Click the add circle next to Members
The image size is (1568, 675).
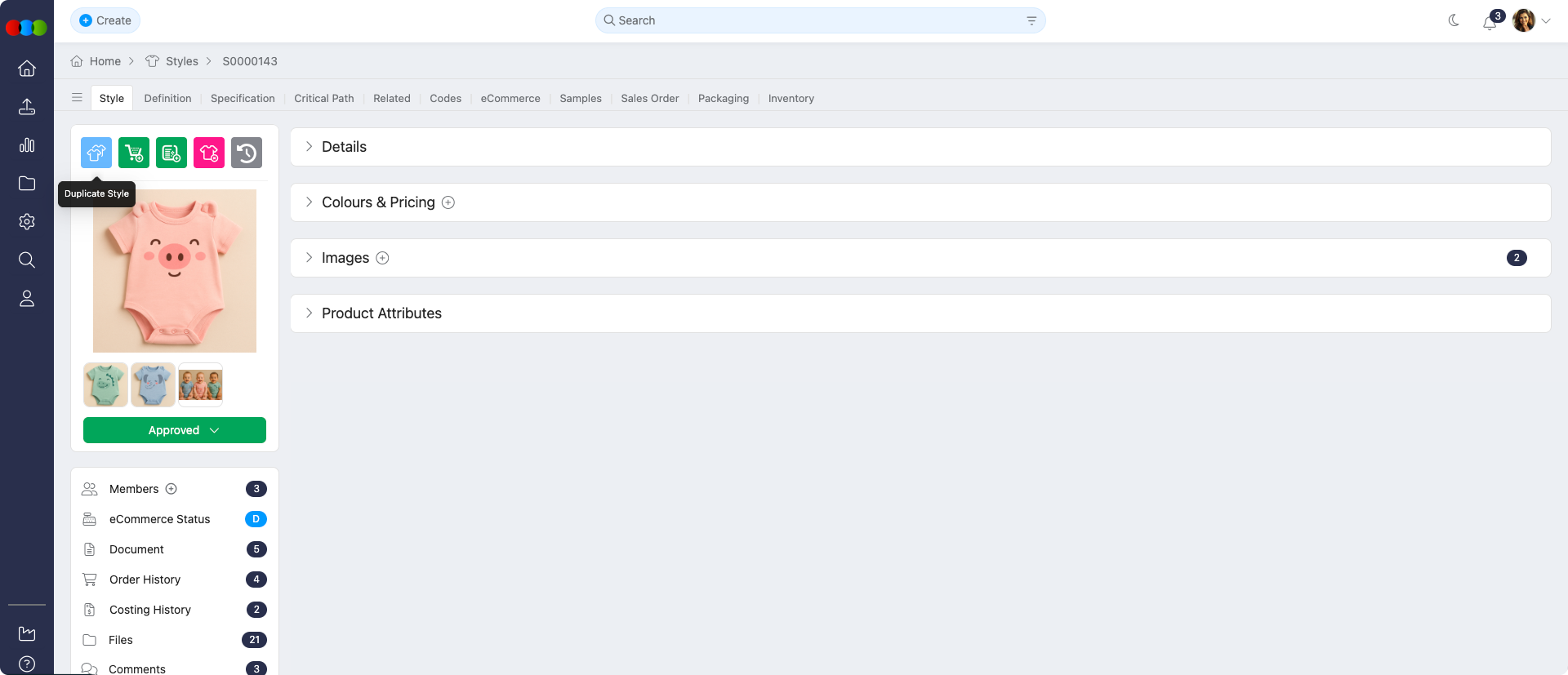point(171,489)
